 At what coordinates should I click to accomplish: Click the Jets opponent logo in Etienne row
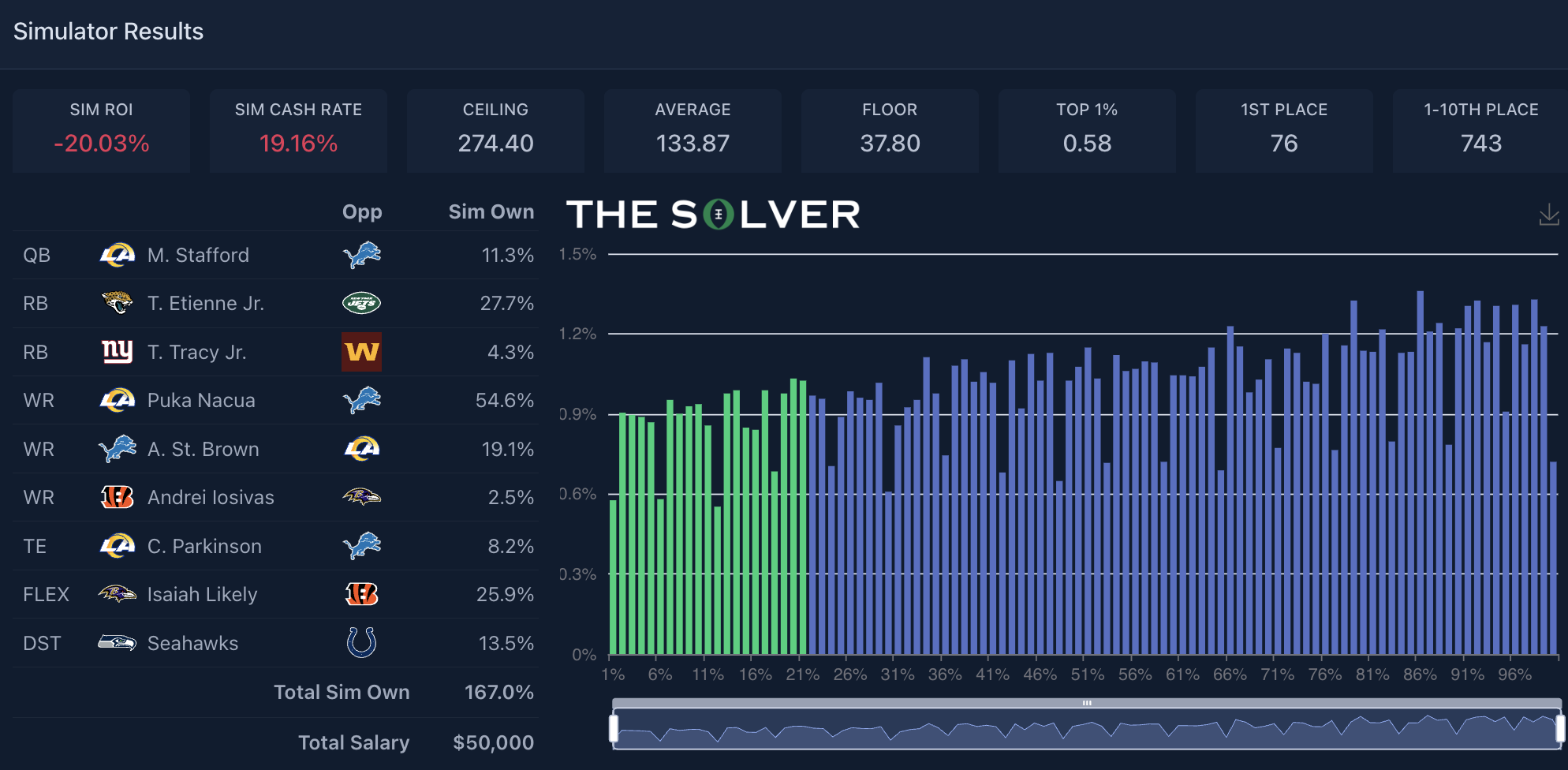[361, 303]
